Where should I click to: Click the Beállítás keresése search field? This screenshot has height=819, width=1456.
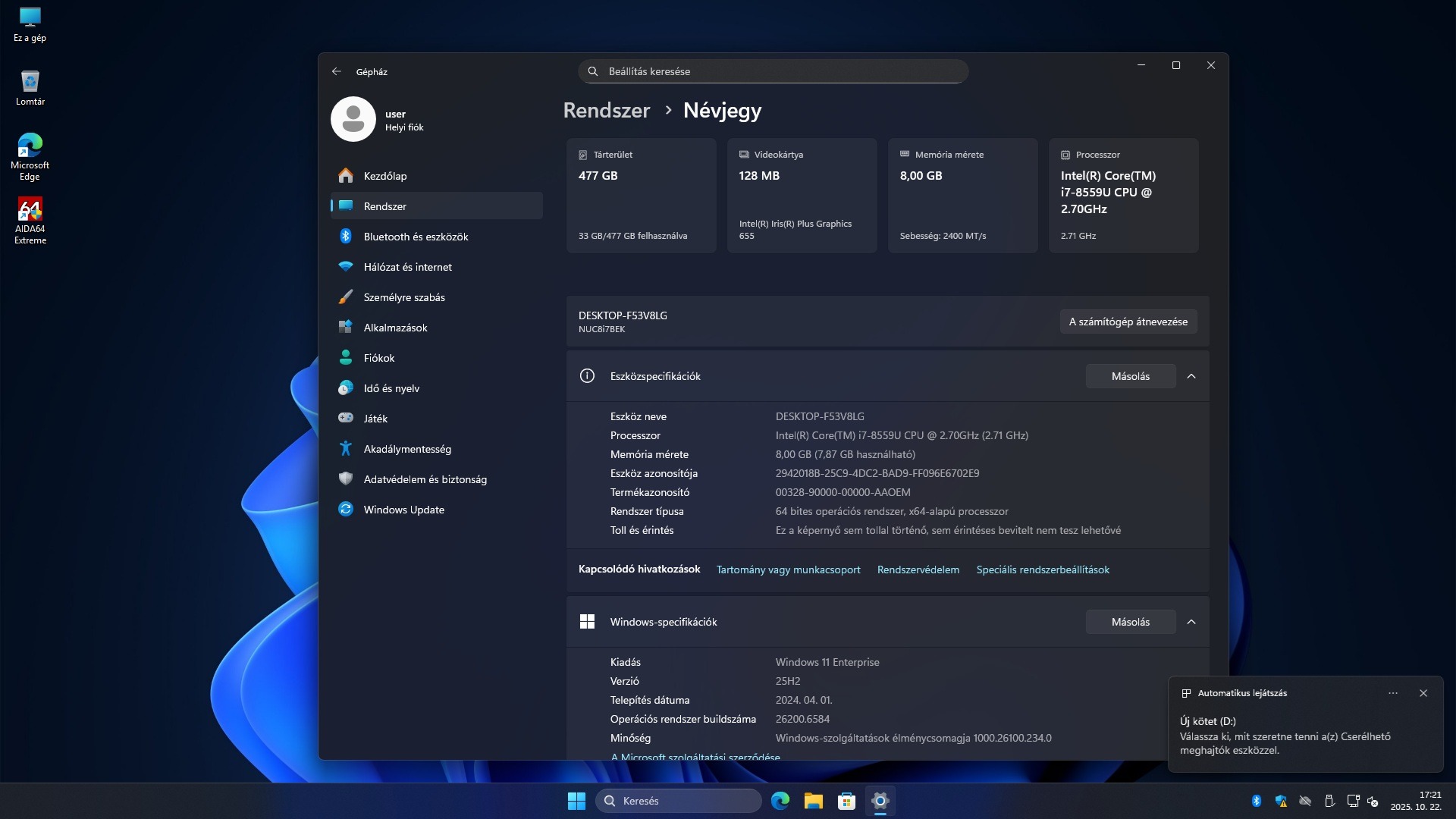[x=773, y=71]
